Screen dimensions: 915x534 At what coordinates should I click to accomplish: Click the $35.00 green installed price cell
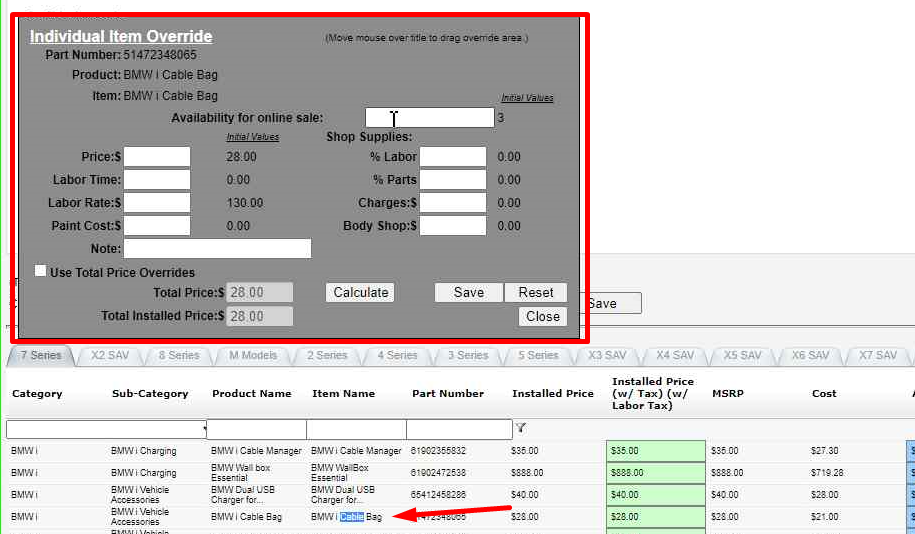[x=656, y=451]
